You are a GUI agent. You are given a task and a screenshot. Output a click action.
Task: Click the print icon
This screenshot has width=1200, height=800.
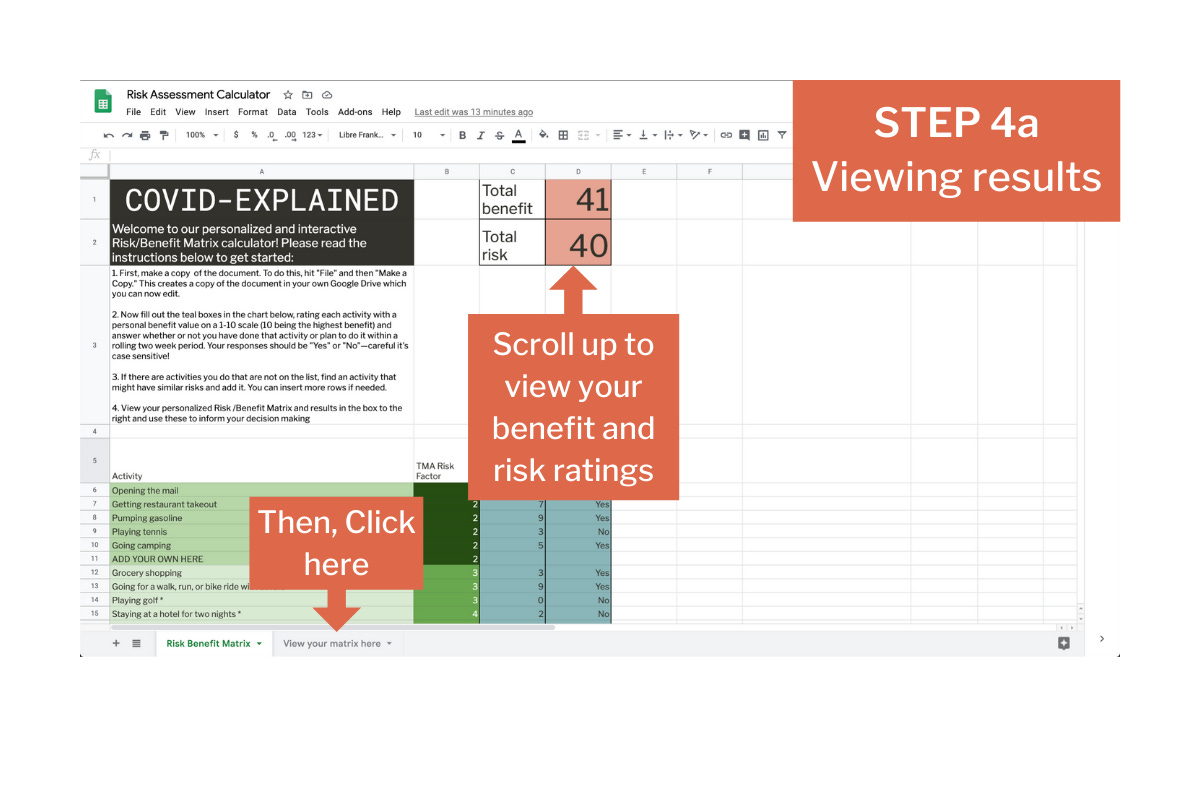pyautogui.click(x=145, y=135)
